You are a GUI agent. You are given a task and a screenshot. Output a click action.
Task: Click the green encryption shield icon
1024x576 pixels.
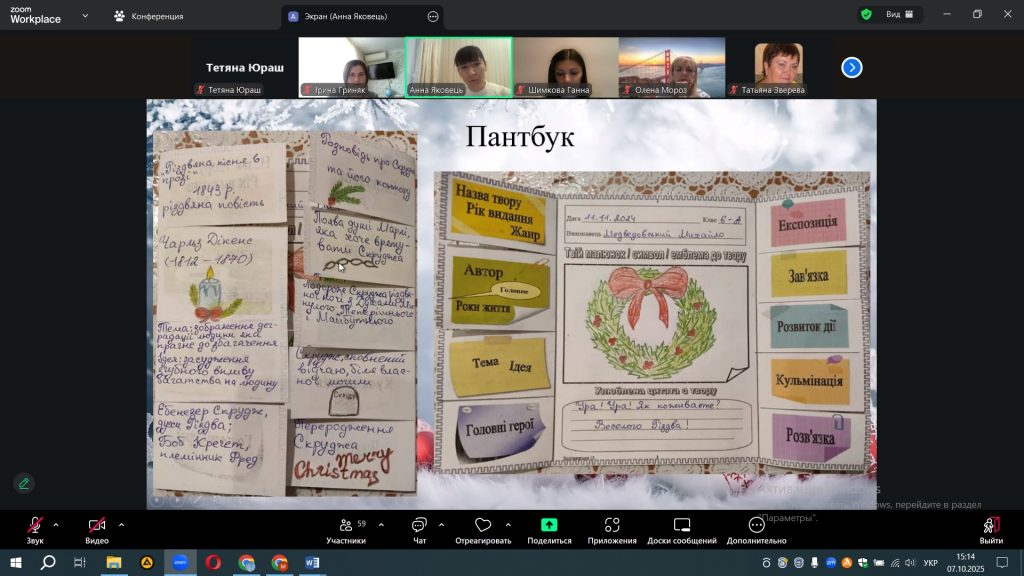[866, 14]
